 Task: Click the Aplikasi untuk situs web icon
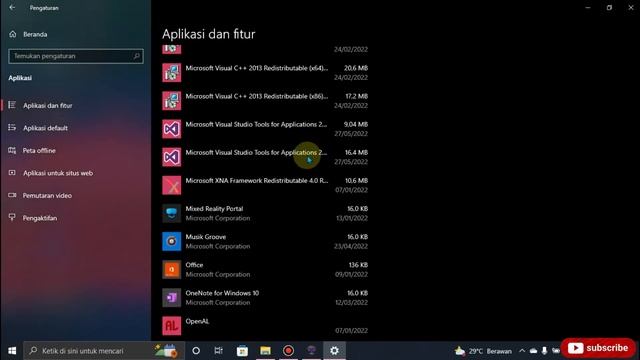pyautogui.click(x=12, y=173)
